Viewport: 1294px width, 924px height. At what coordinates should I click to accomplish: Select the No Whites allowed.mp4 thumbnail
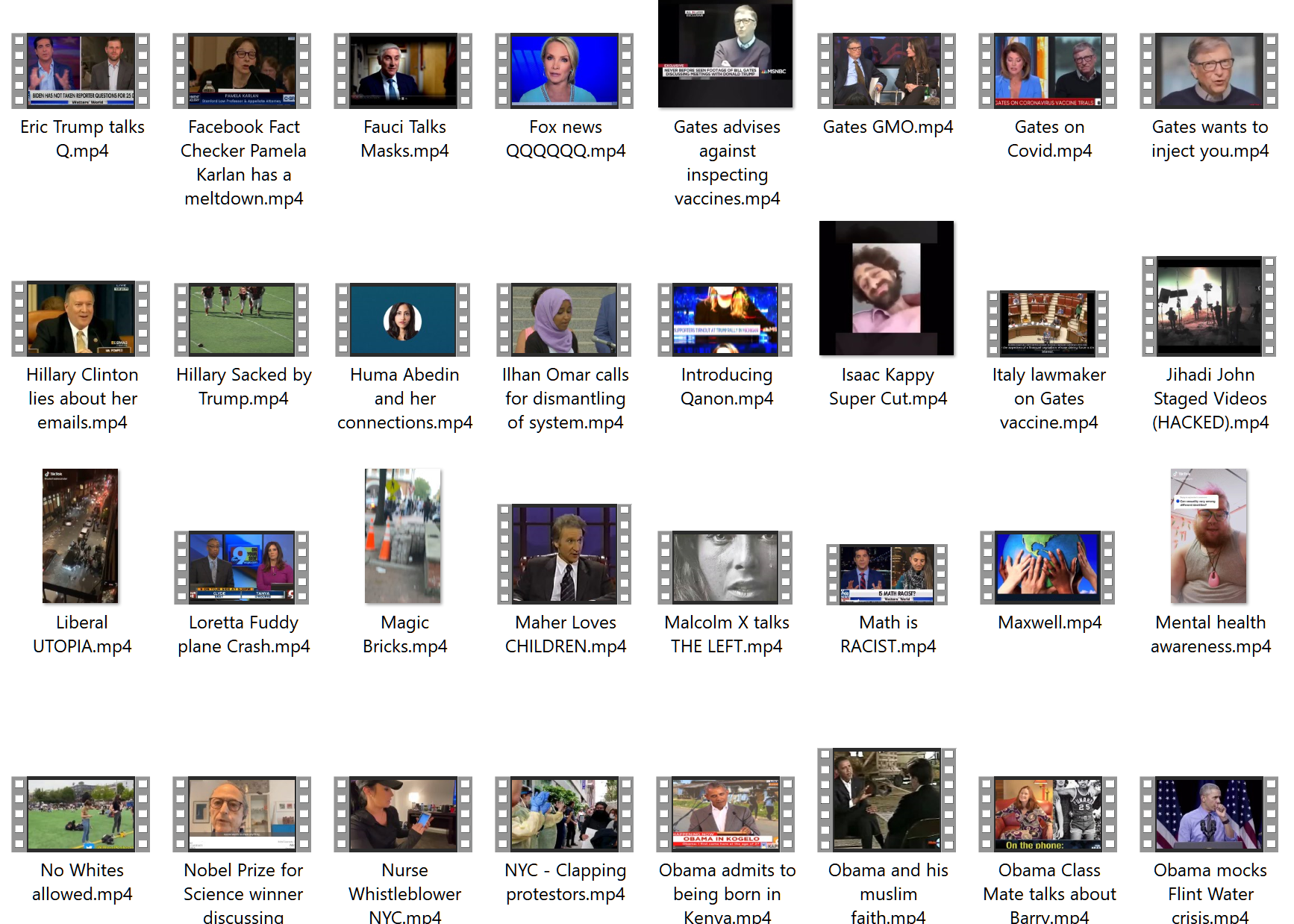point(81,814)
